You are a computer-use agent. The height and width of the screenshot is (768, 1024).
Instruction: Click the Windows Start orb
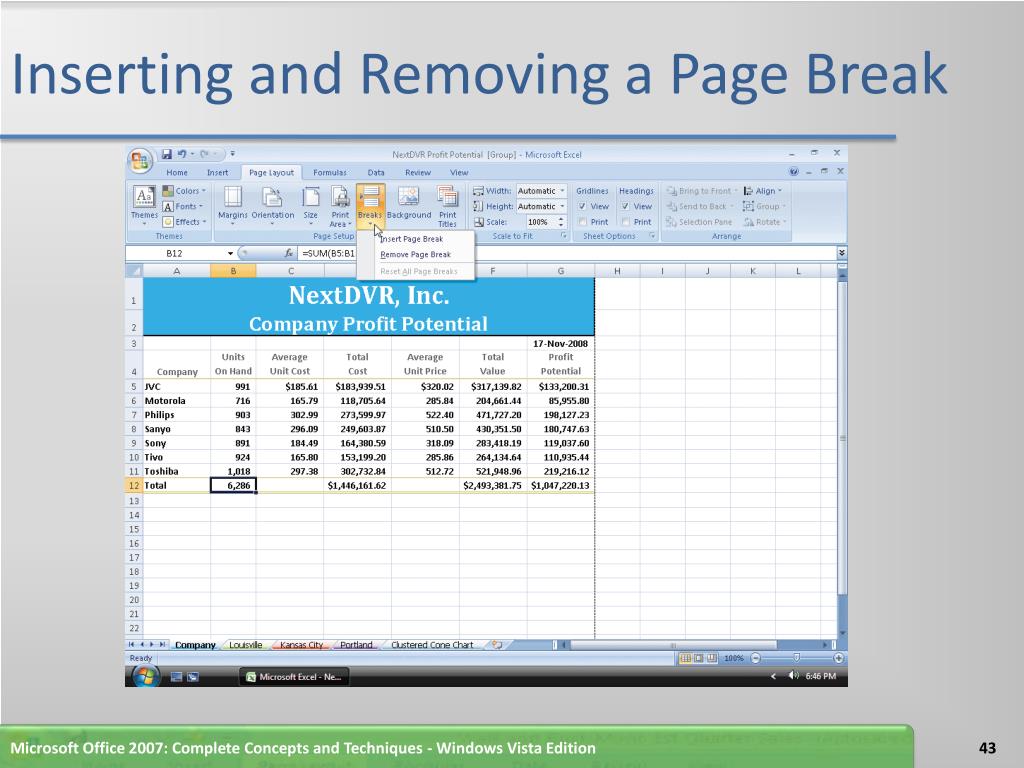point(145,677)
